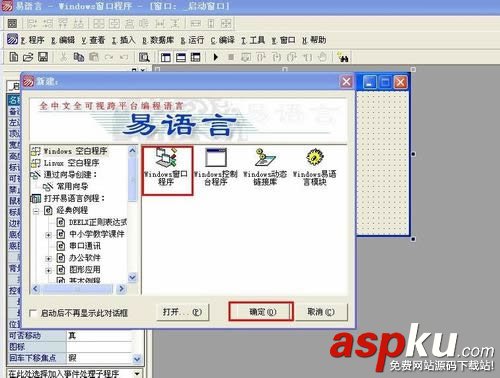Click the tree horizontal scroll left arrow
This screenshot has height=378, width=500.
(x=35, y=289)
